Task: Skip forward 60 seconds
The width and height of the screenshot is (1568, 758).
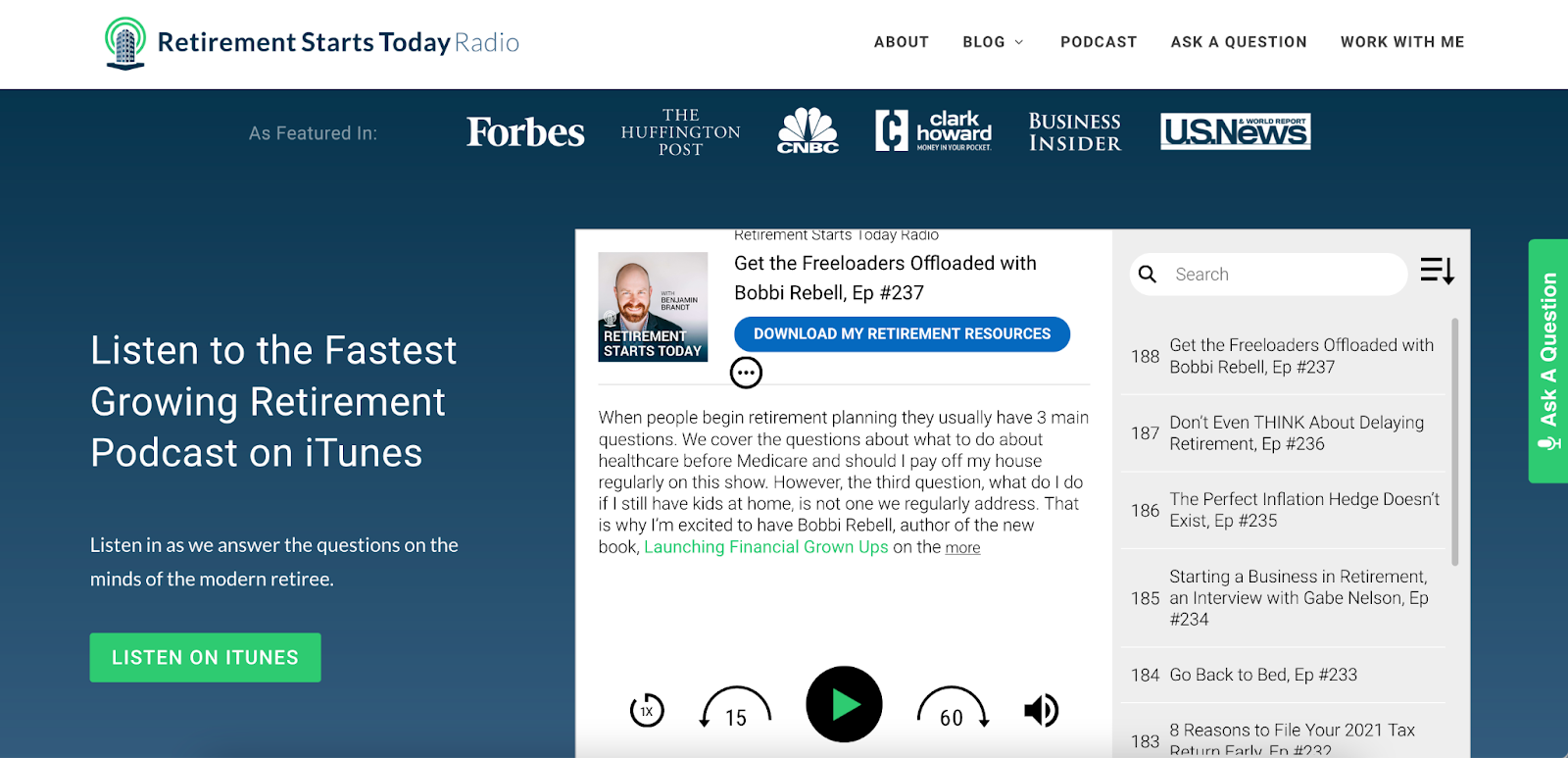Action: point(953,708)
